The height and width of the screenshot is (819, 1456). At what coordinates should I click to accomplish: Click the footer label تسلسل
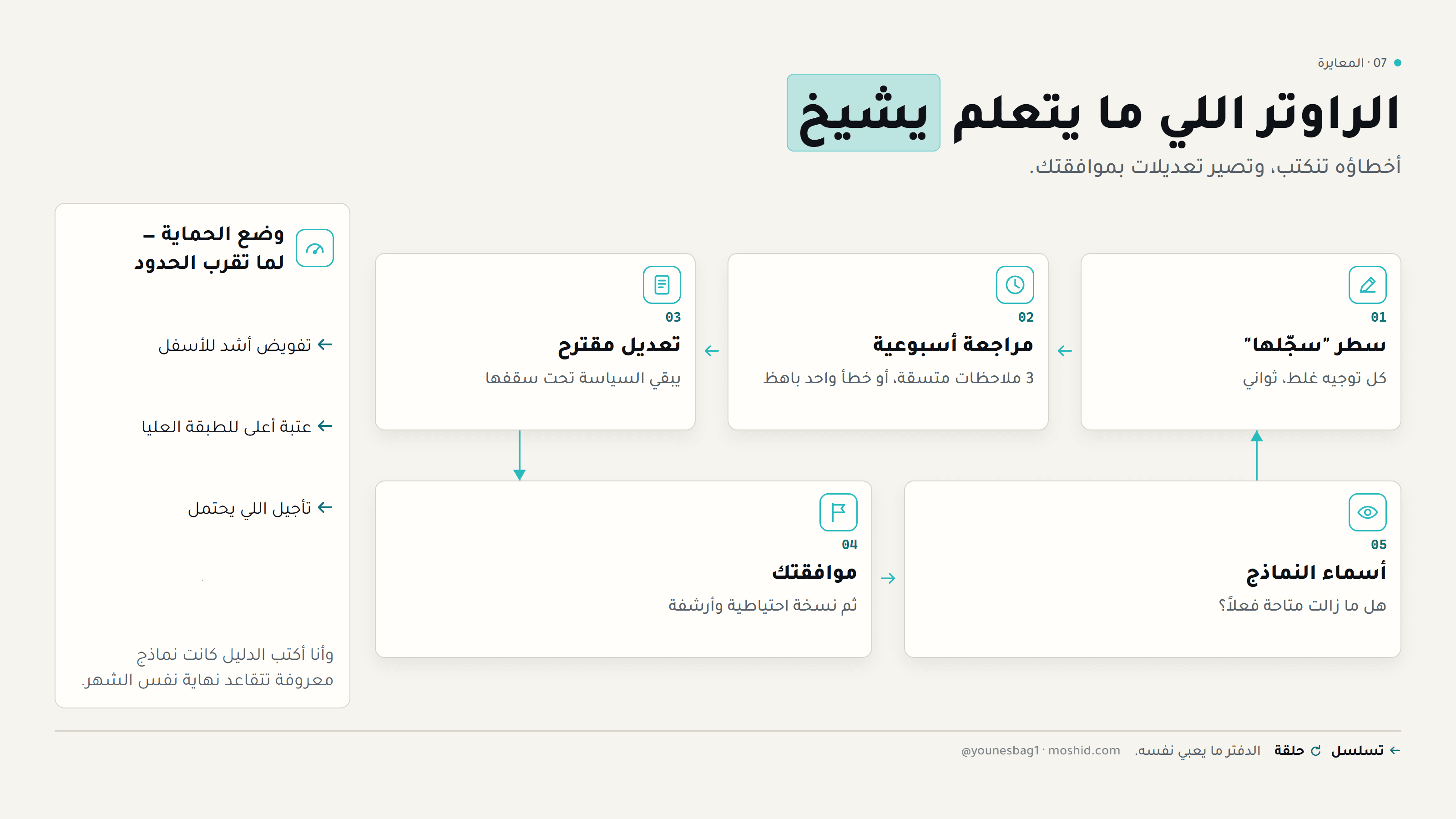pos(1357,751)
